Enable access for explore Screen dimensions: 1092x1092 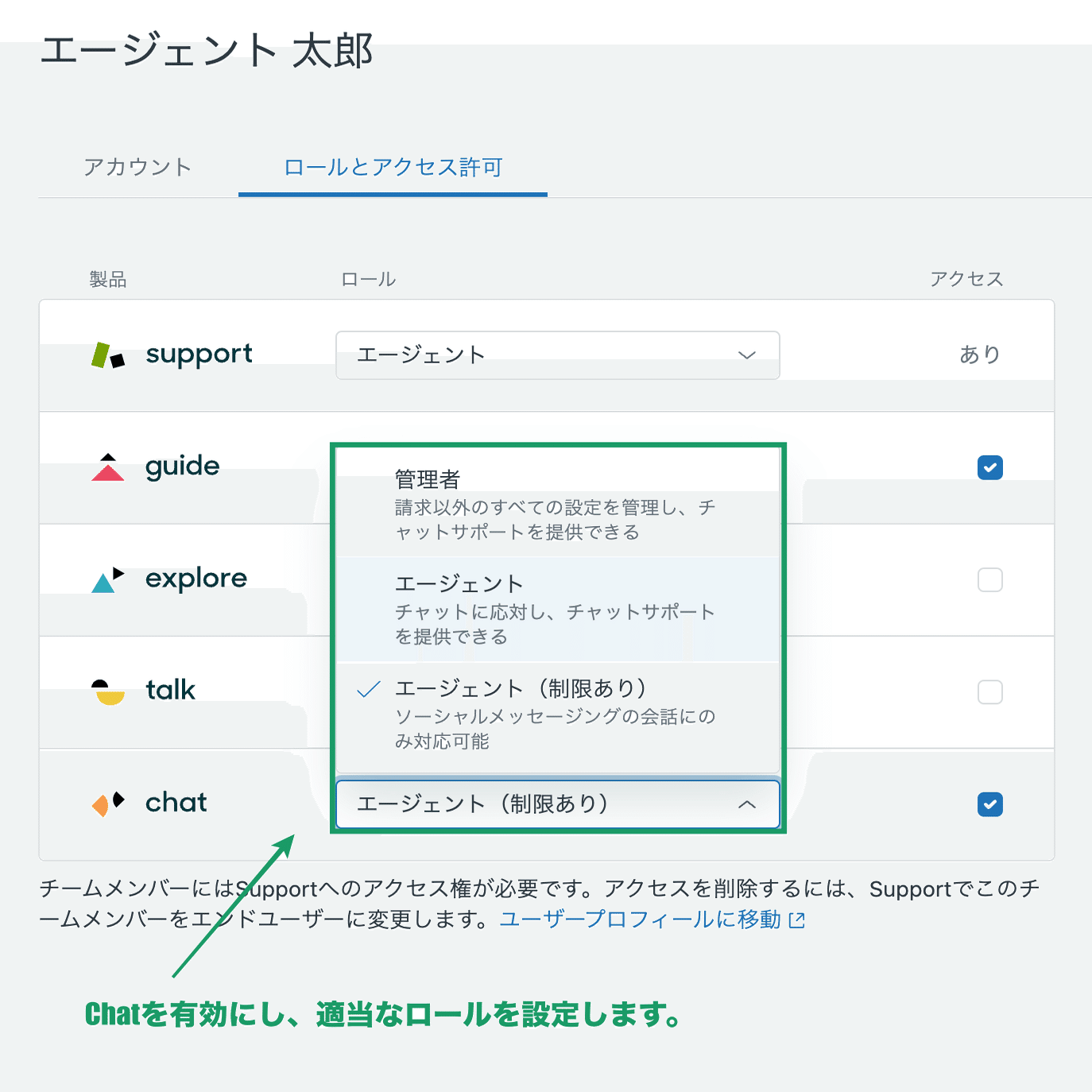[x=989, y=580]
